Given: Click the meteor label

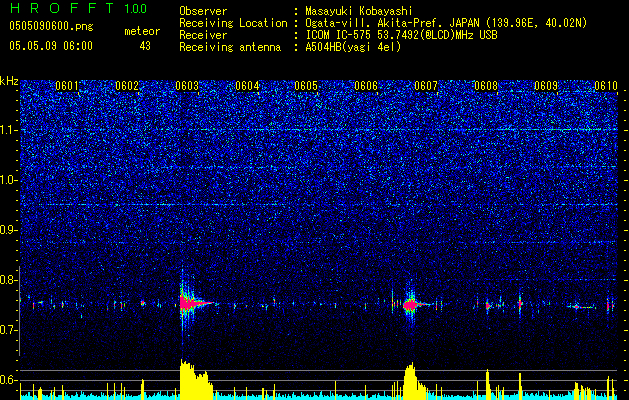Looking at the screenshot, I should point(142,31).
